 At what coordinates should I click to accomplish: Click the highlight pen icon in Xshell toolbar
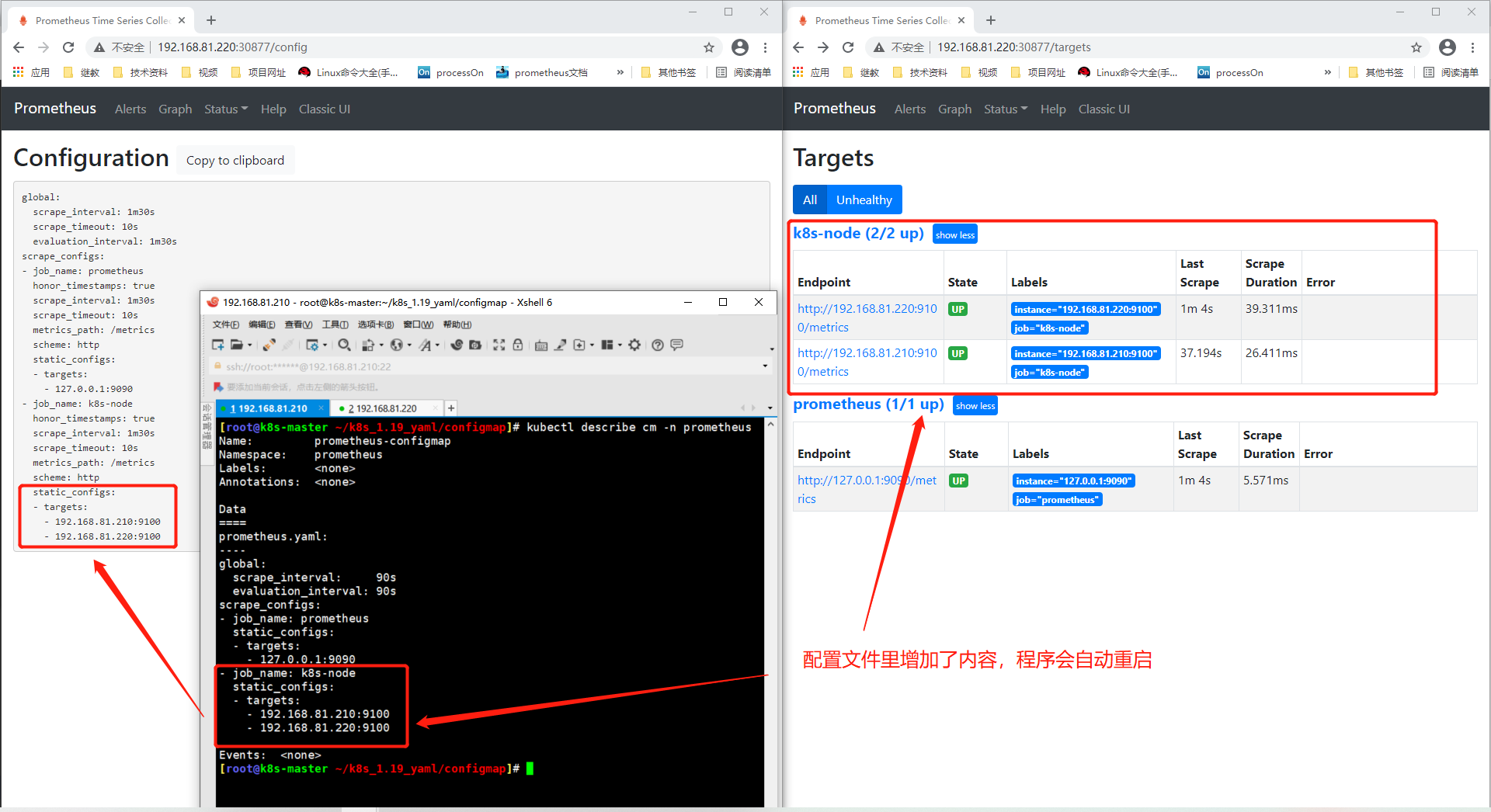point(561,345)
